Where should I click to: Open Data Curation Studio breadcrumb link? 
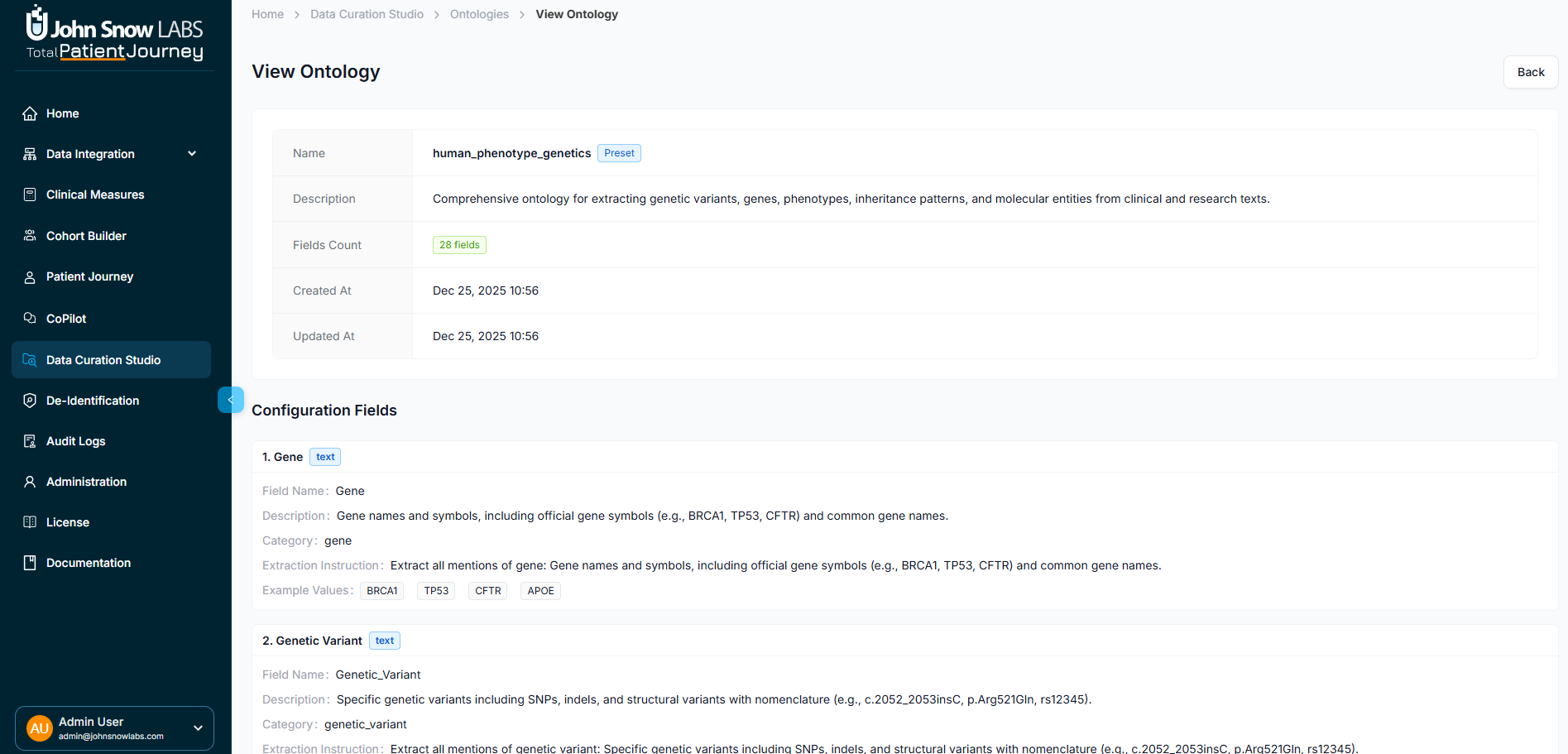(x=367, y=14)
